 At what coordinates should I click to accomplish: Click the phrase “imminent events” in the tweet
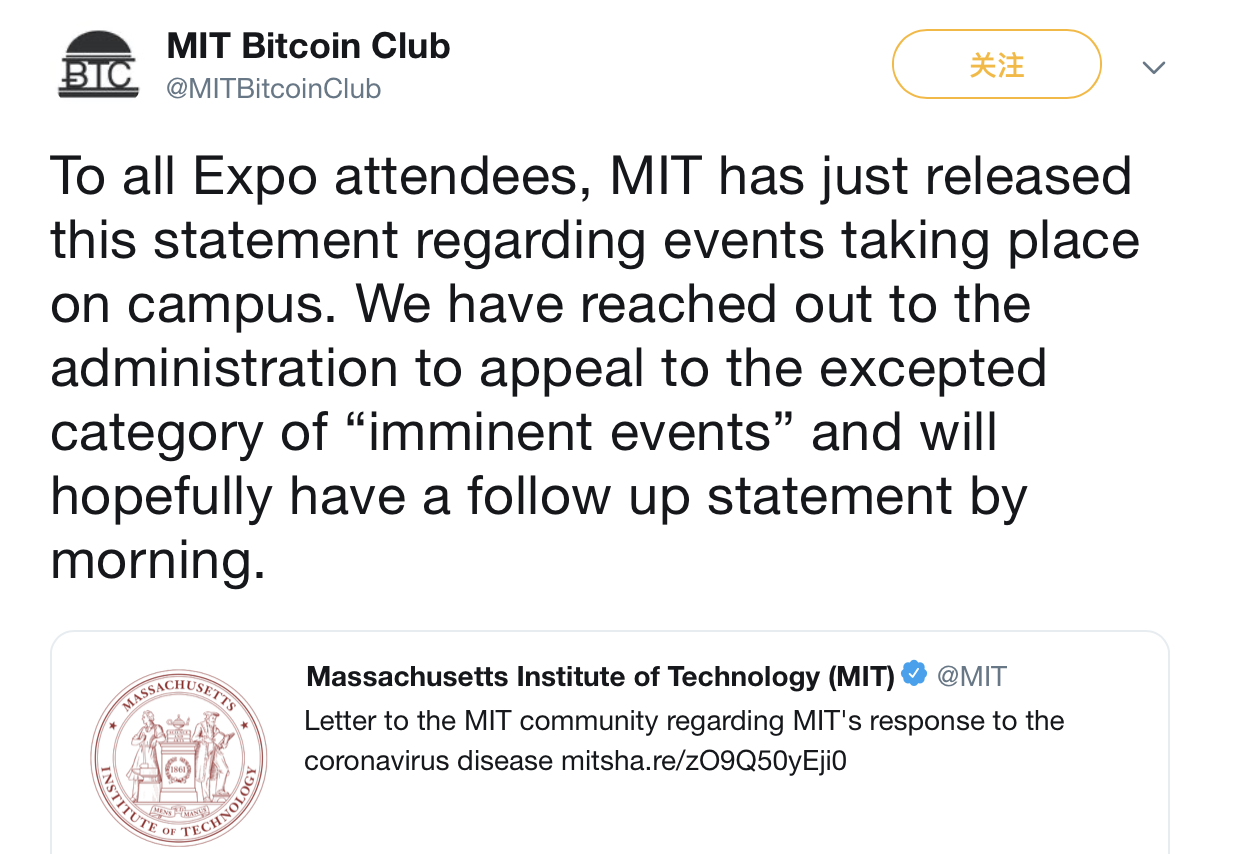pyautogui.click(x=567, y=432)
